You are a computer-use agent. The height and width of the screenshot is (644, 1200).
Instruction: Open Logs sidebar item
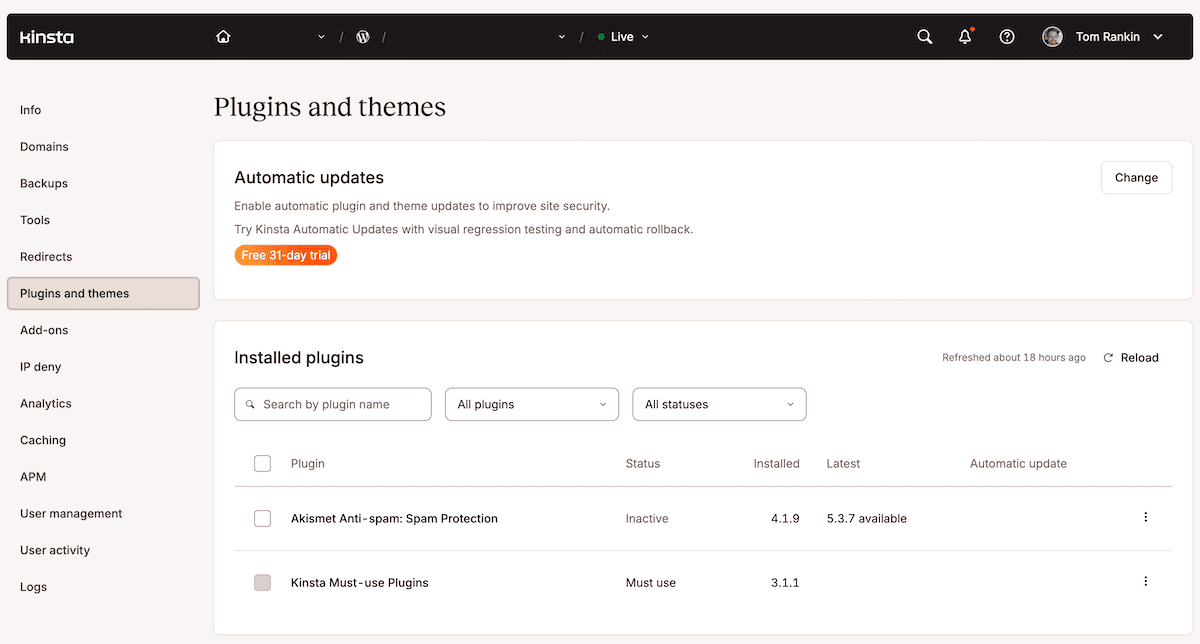point(33,587)
